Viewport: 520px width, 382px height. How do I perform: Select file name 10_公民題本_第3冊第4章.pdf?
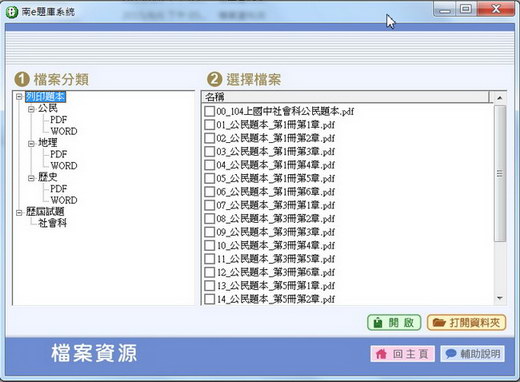pos(276,245)
